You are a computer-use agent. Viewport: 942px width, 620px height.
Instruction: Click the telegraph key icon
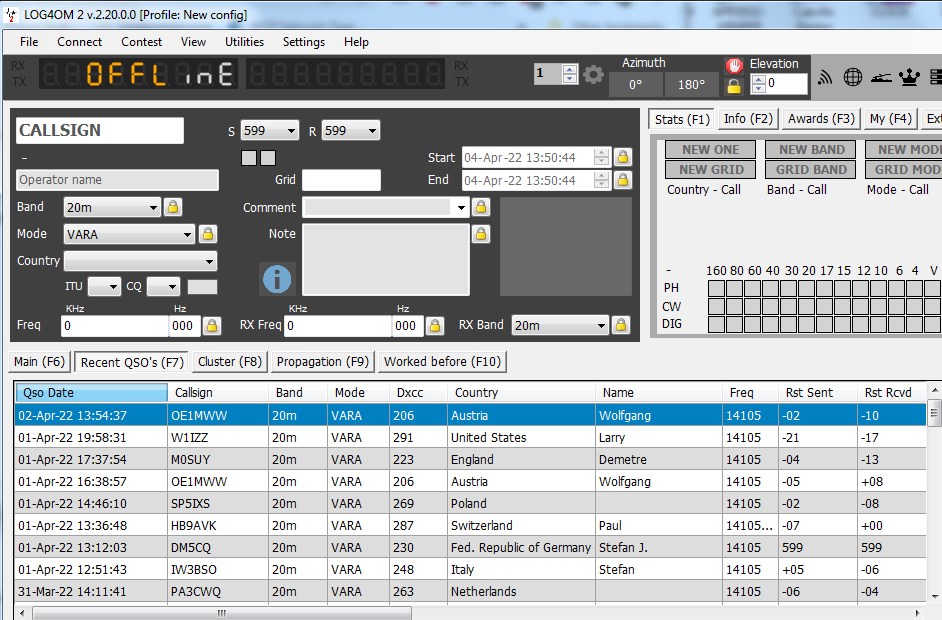(x=881, y=78)
